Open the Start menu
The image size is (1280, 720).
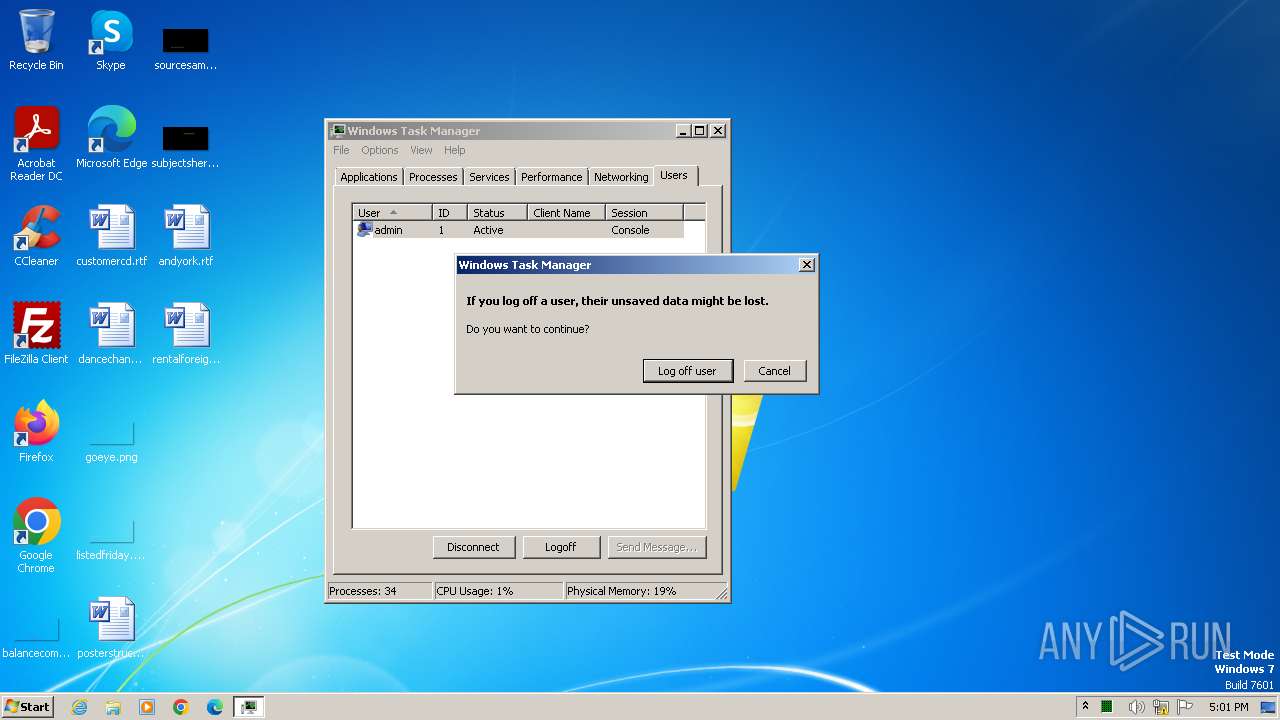point(27,707)
